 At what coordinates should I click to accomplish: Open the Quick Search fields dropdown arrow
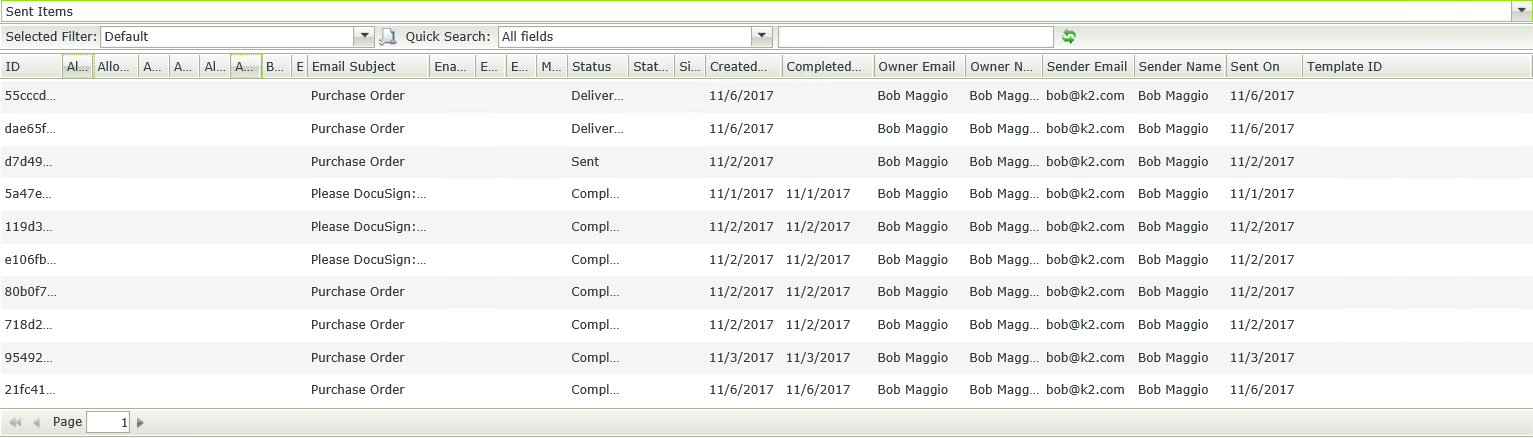point(762,37)
